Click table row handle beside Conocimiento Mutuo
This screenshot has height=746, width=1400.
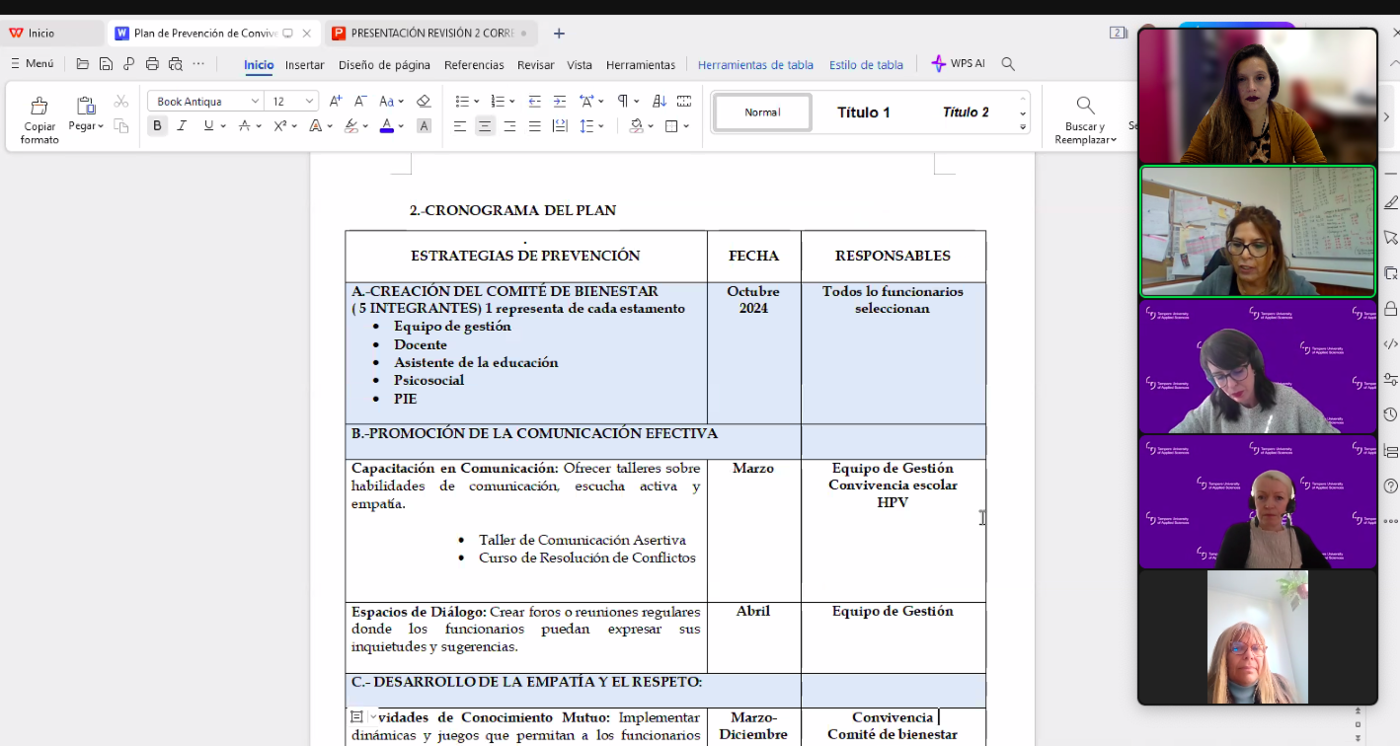coord(357,717)
